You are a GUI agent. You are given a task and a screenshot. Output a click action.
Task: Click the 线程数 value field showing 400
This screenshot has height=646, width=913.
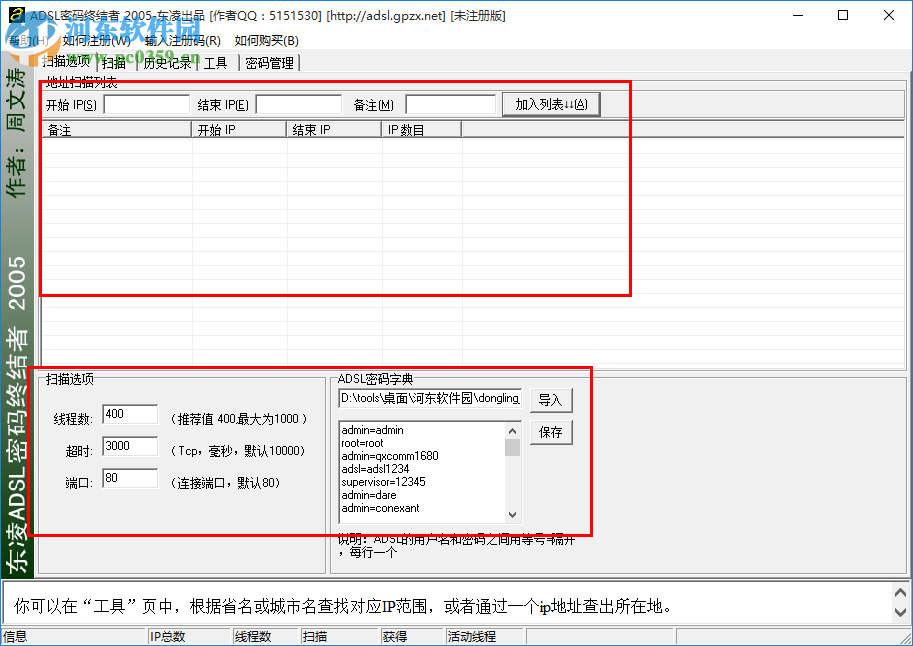click(130, 414)
